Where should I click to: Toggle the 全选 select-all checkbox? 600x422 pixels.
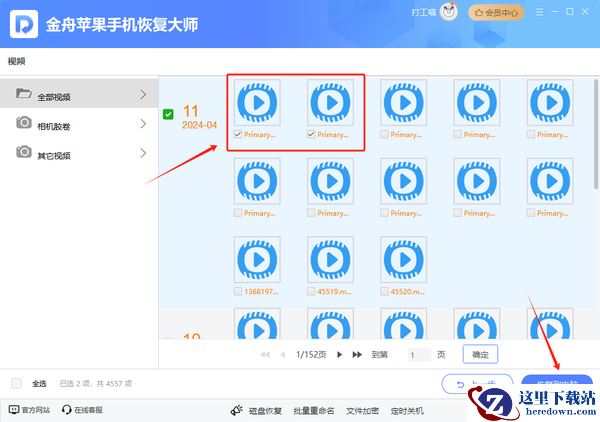[16, 383]
